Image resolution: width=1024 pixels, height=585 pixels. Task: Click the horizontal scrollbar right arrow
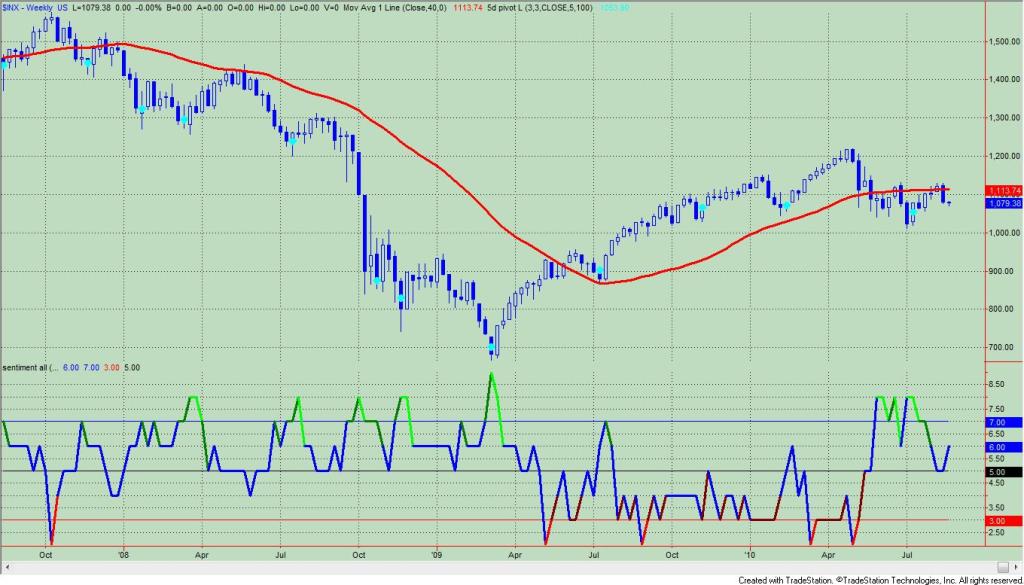[x=1016, y=567]
